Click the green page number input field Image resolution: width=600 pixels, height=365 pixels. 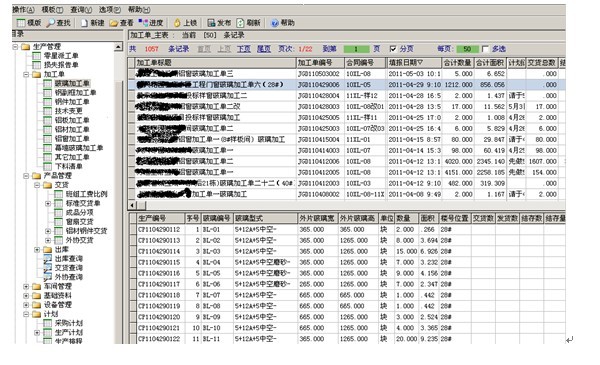(x=356, y=49)
